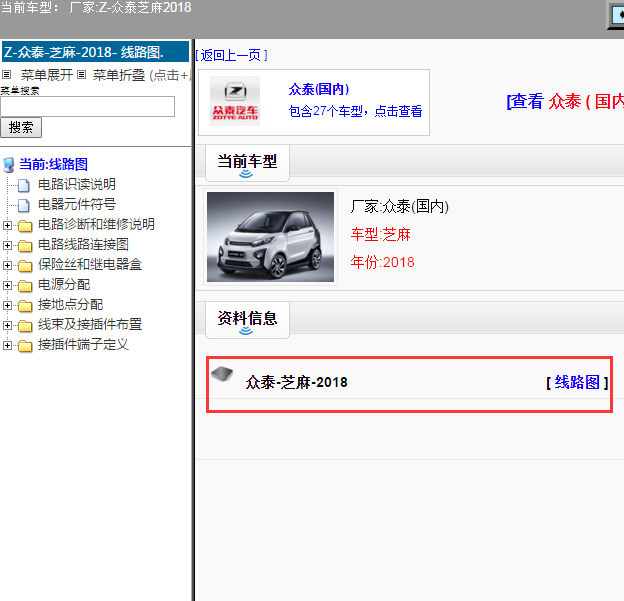
Task: Select 电路诊断和维修说明 tree item
Action: point(96,224)
